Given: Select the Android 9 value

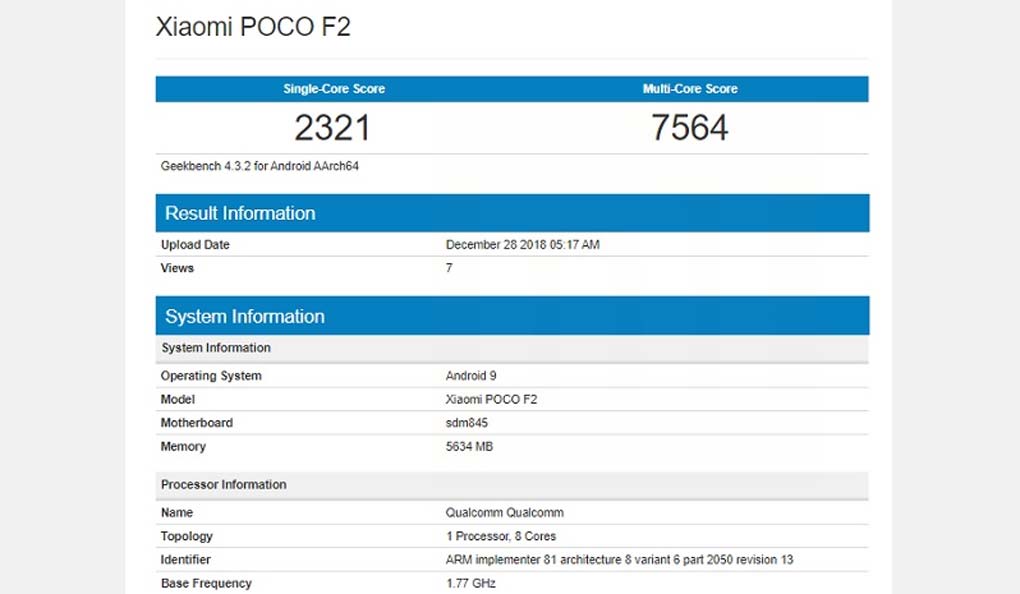Looking at the screenshot, I should (471, 376).
